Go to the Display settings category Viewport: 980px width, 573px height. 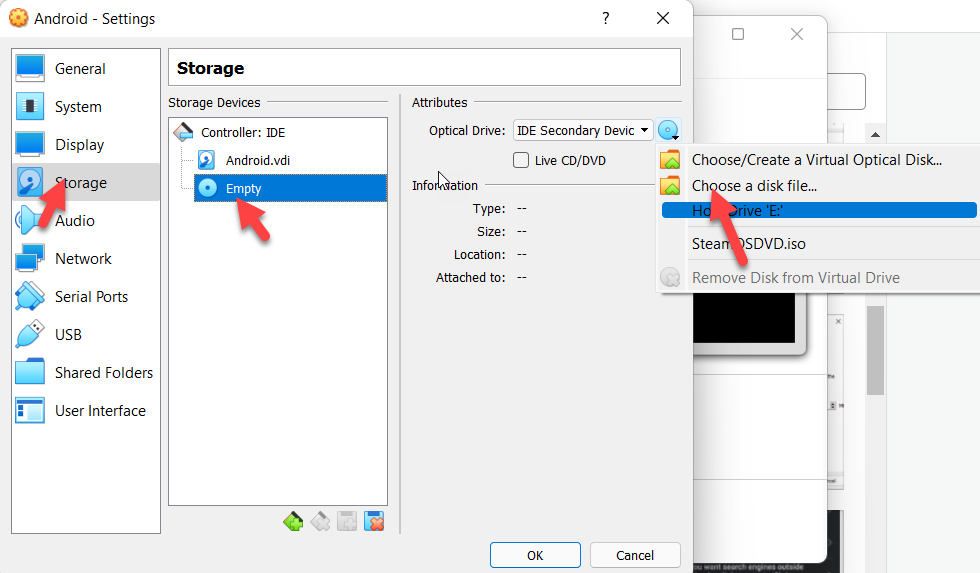79,145
